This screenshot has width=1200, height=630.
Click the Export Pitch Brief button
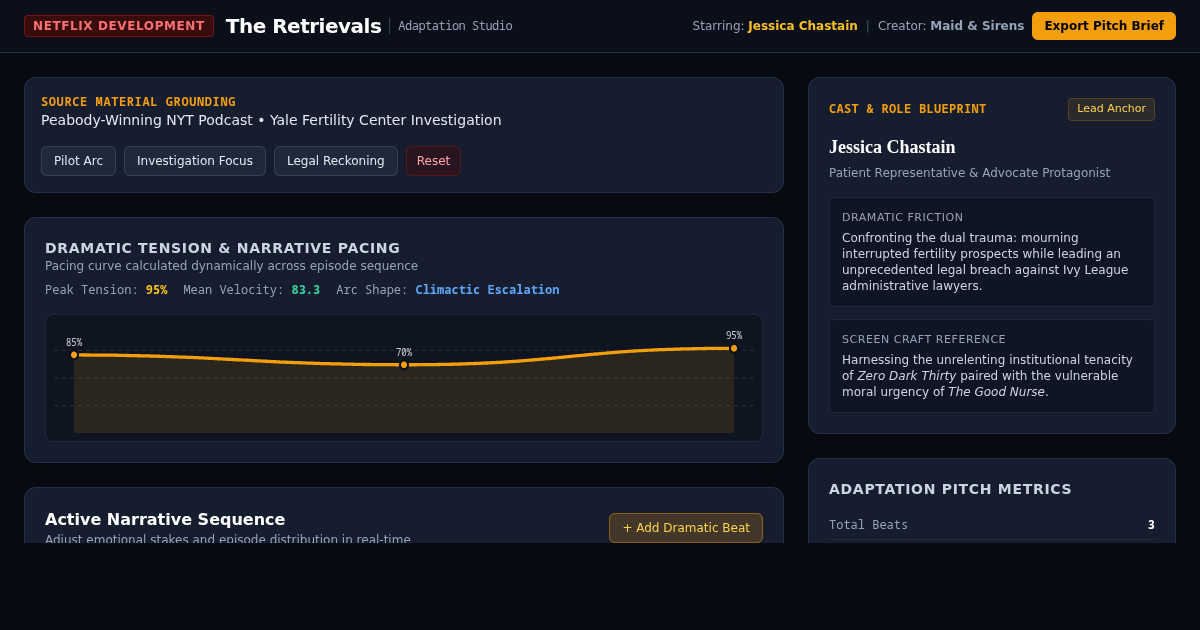(x=1104, y=26)
